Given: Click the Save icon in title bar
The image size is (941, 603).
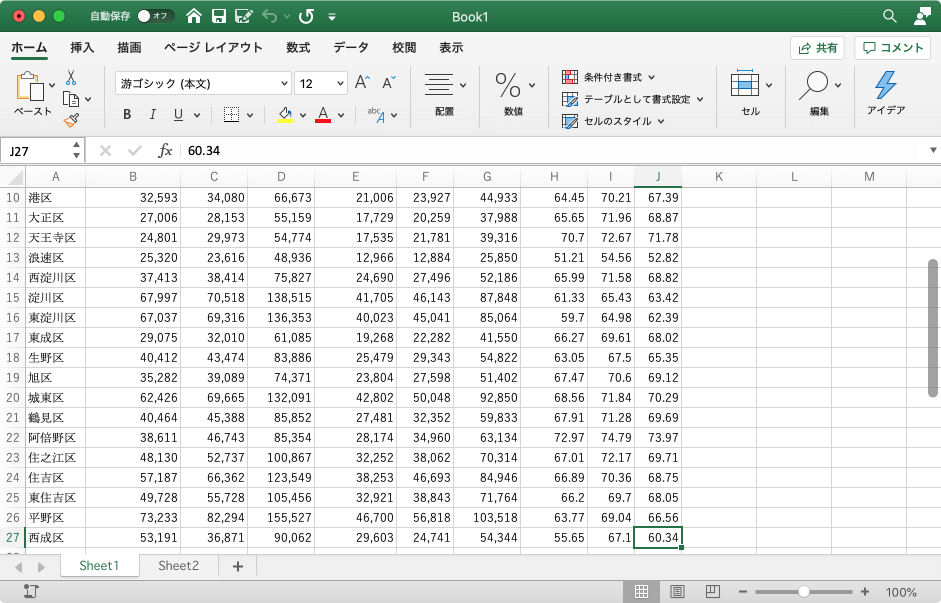Looking at the screenshot, I should [218, 16].
